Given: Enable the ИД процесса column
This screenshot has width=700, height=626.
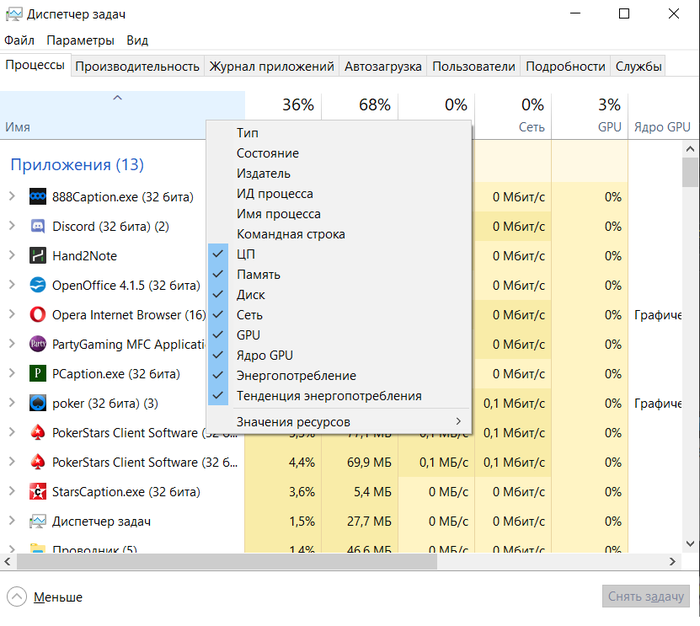Looking at the screenshot, I should (338, 193).
